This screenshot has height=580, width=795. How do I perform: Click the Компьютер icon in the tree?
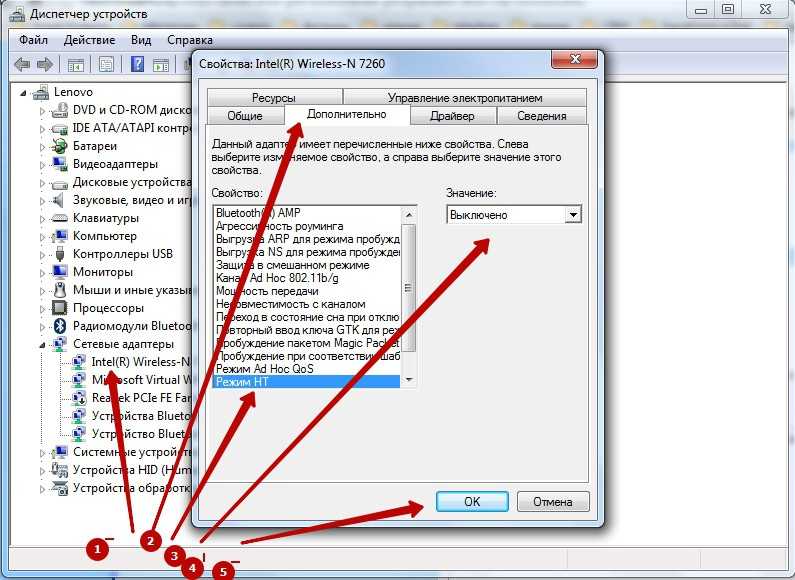click(x=60, y=236)
